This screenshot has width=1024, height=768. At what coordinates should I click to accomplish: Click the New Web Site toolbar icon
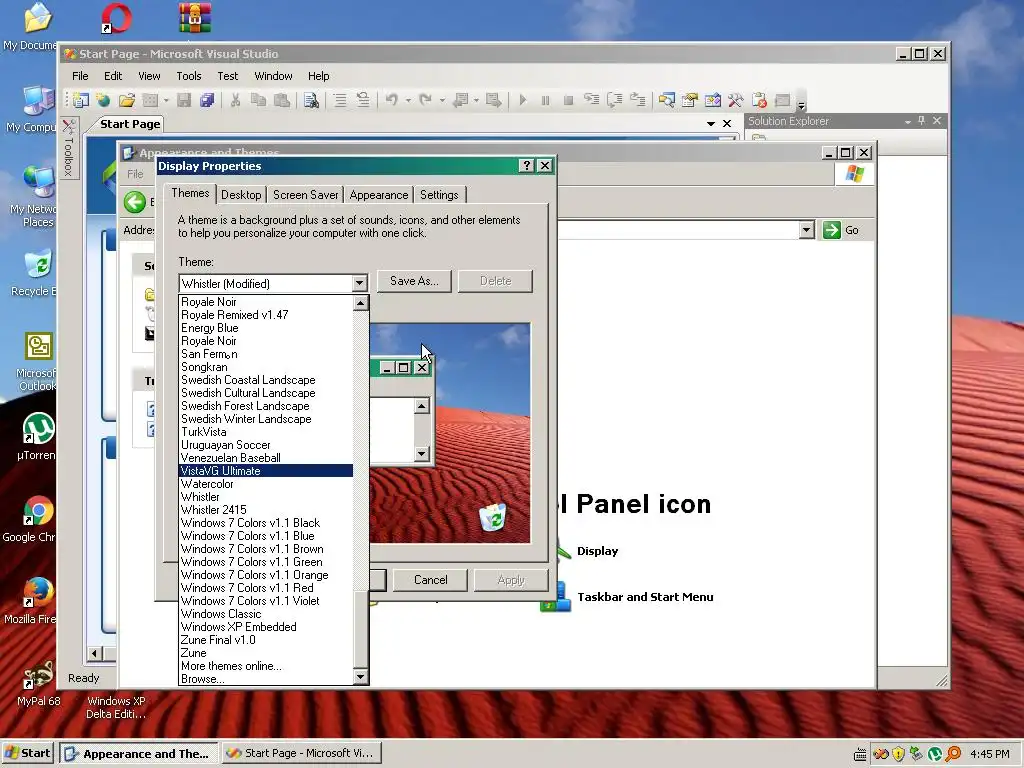click(x=103, y=100)
